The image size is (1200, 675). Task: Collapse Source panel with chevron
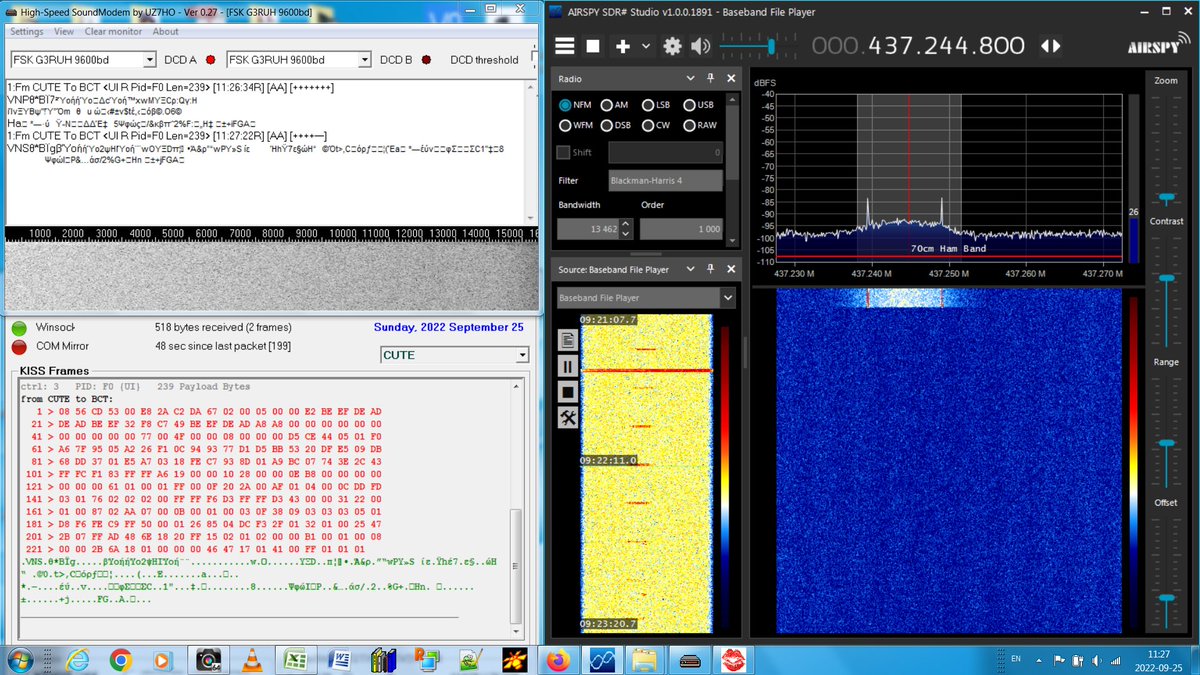tap(691, 269)
